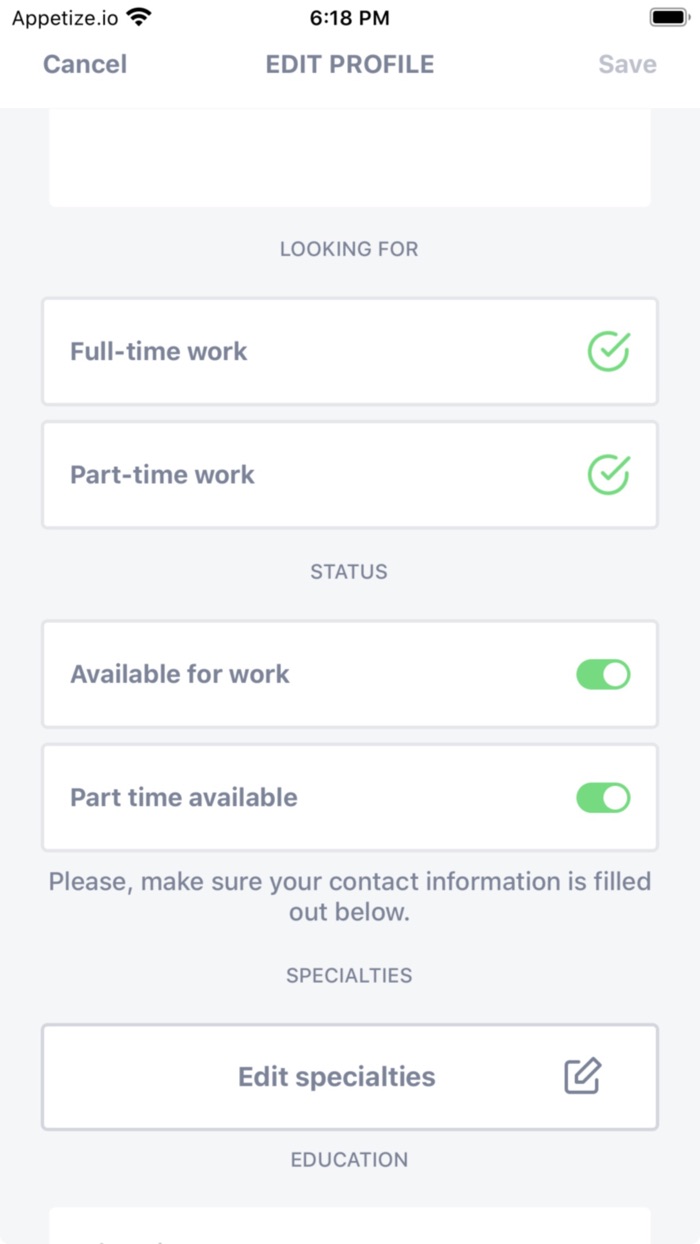Tap the green checkmark beside Full-time work

(606, 351)
